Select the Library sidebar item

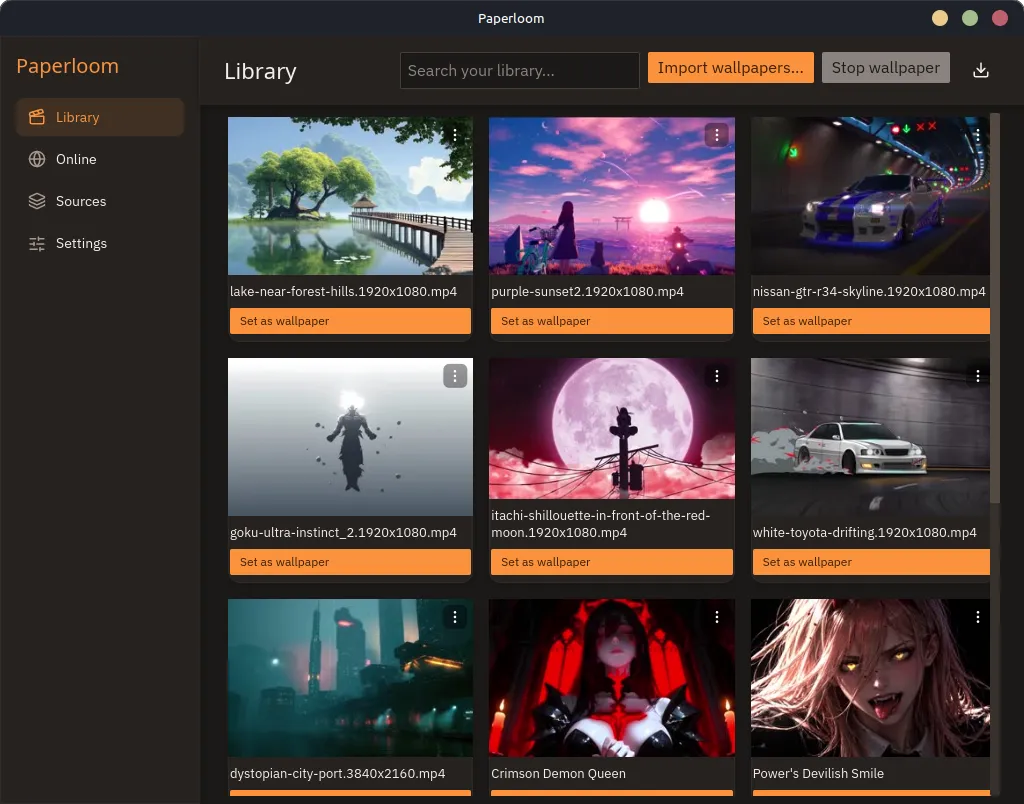coord(100,117)
